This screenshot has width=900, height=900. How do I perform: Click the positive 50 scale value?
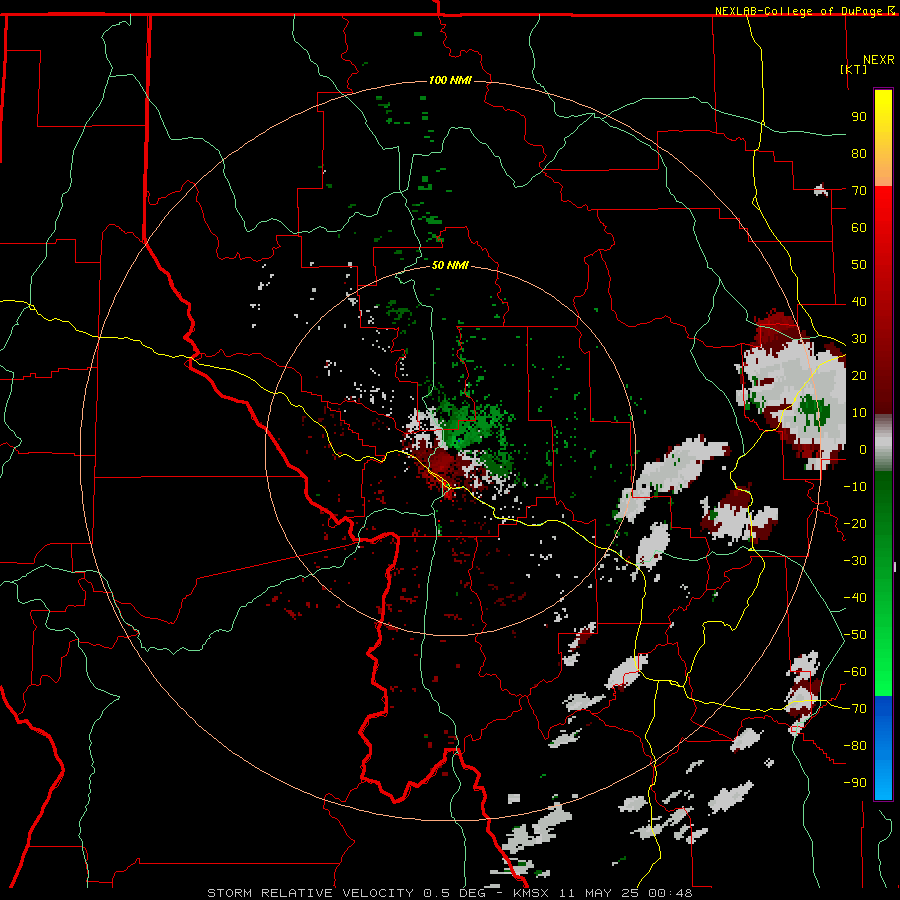(859, 265)
